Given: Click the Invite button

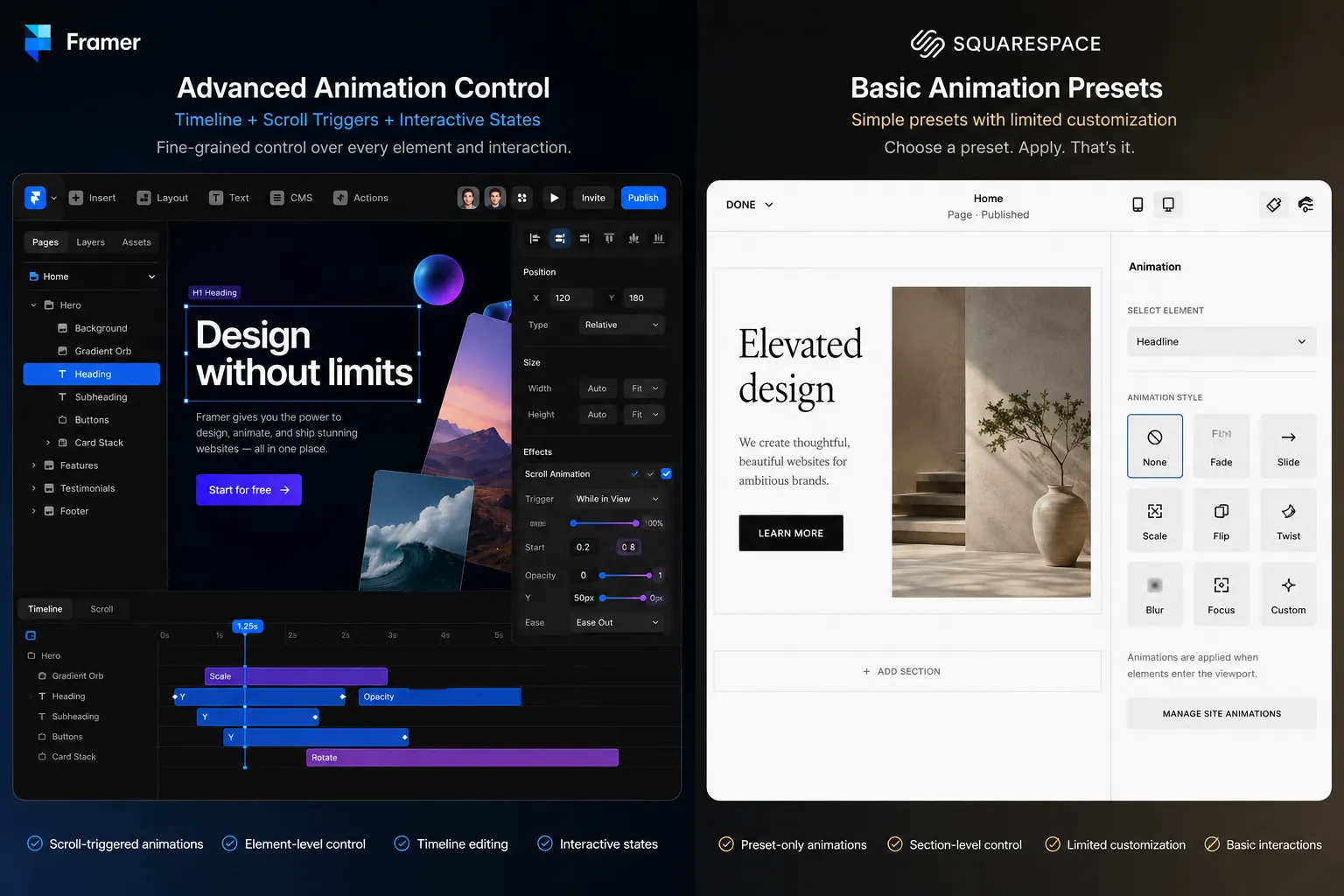Looking at the screenshot, I should 593,198.
